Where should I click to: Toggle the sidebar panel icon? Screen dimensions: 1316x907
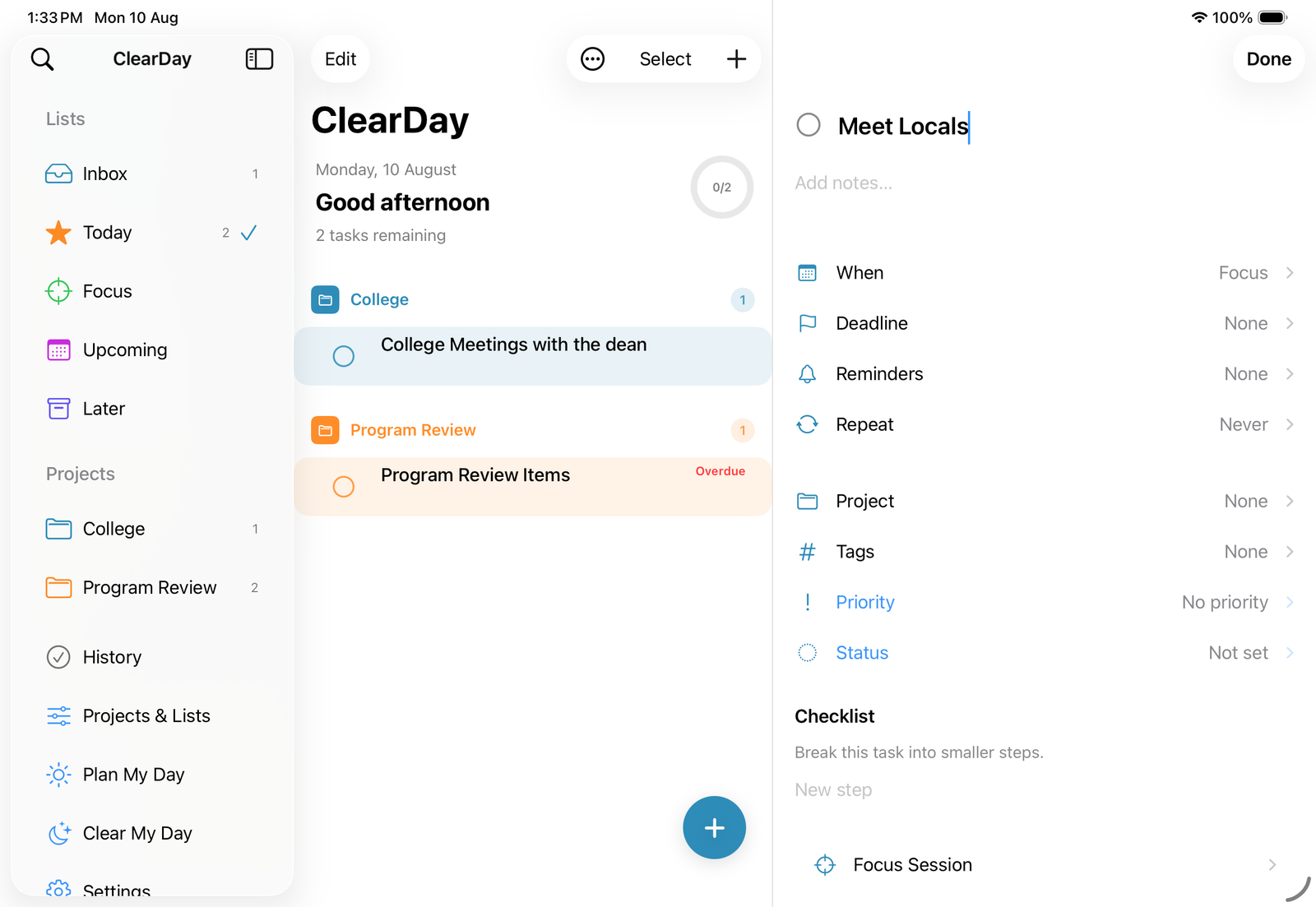[259, 59]
